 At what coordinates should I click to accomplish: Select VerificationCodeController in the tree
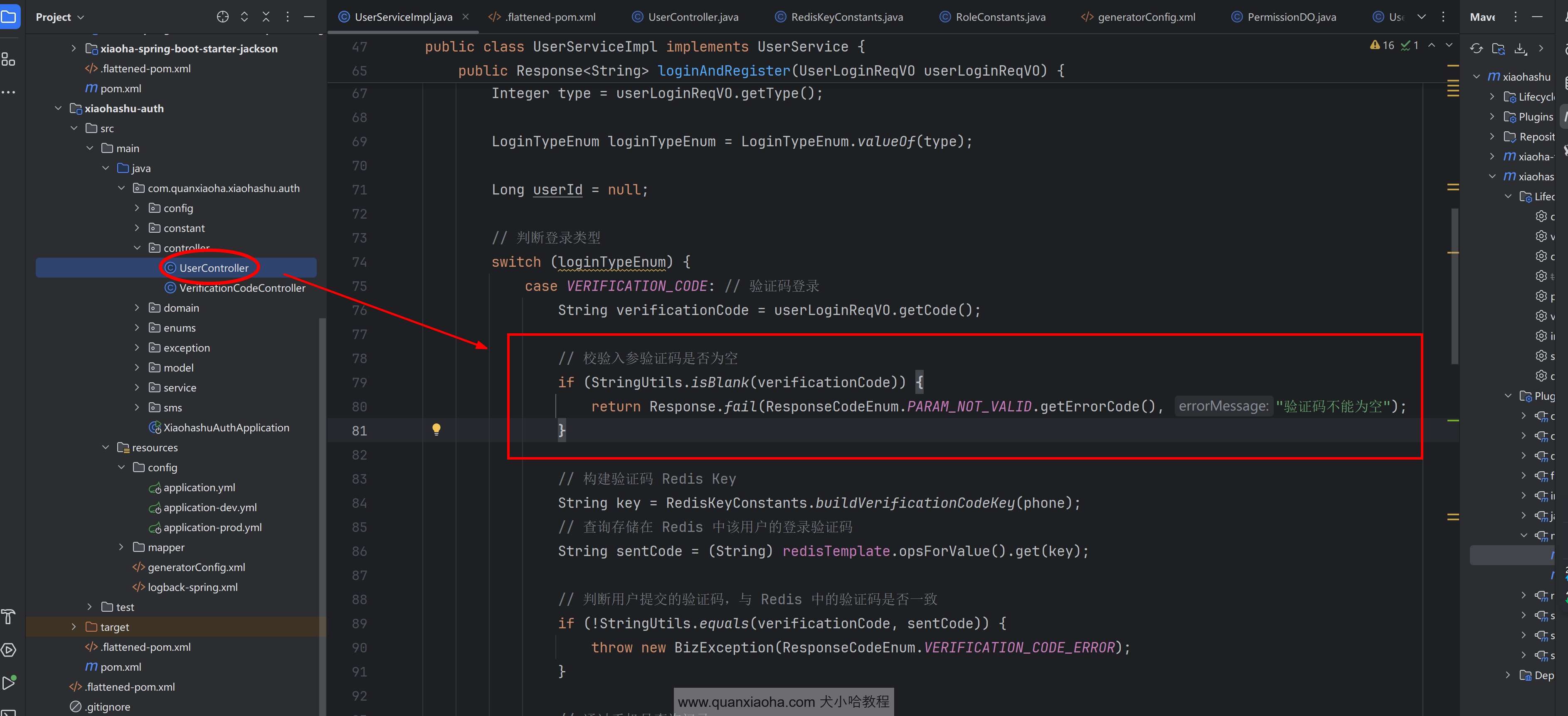click(242, 288)
